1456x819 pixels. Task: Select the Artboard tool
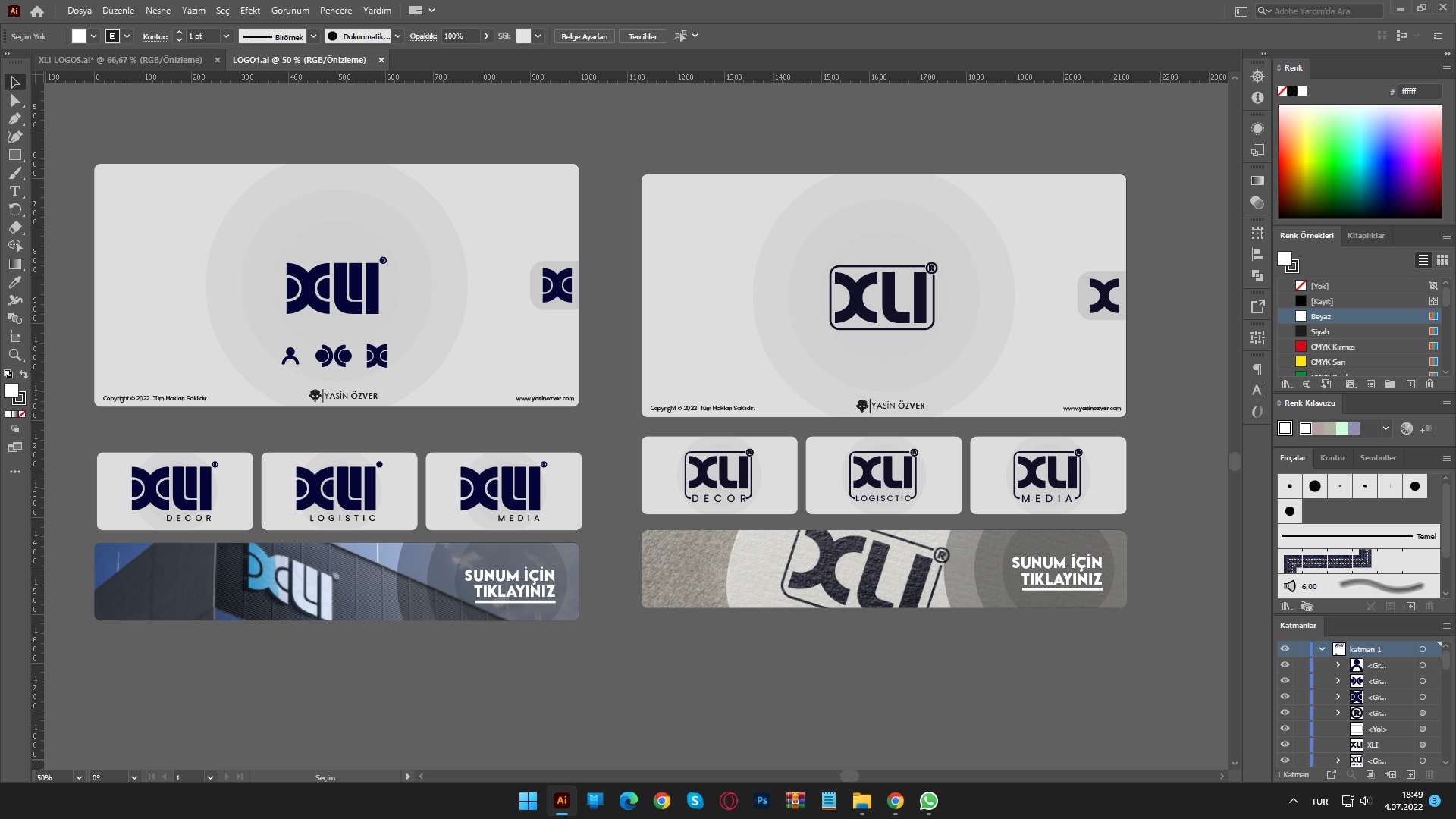(x=15, y=337)
